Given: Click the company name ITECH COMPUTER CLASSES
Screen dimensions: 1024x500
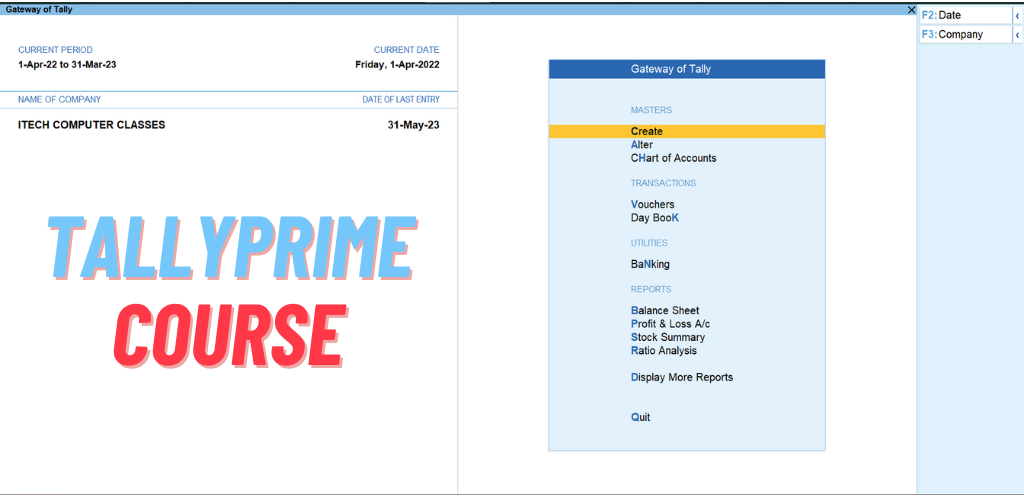Looking at the screenshot, I should point(91,125).
